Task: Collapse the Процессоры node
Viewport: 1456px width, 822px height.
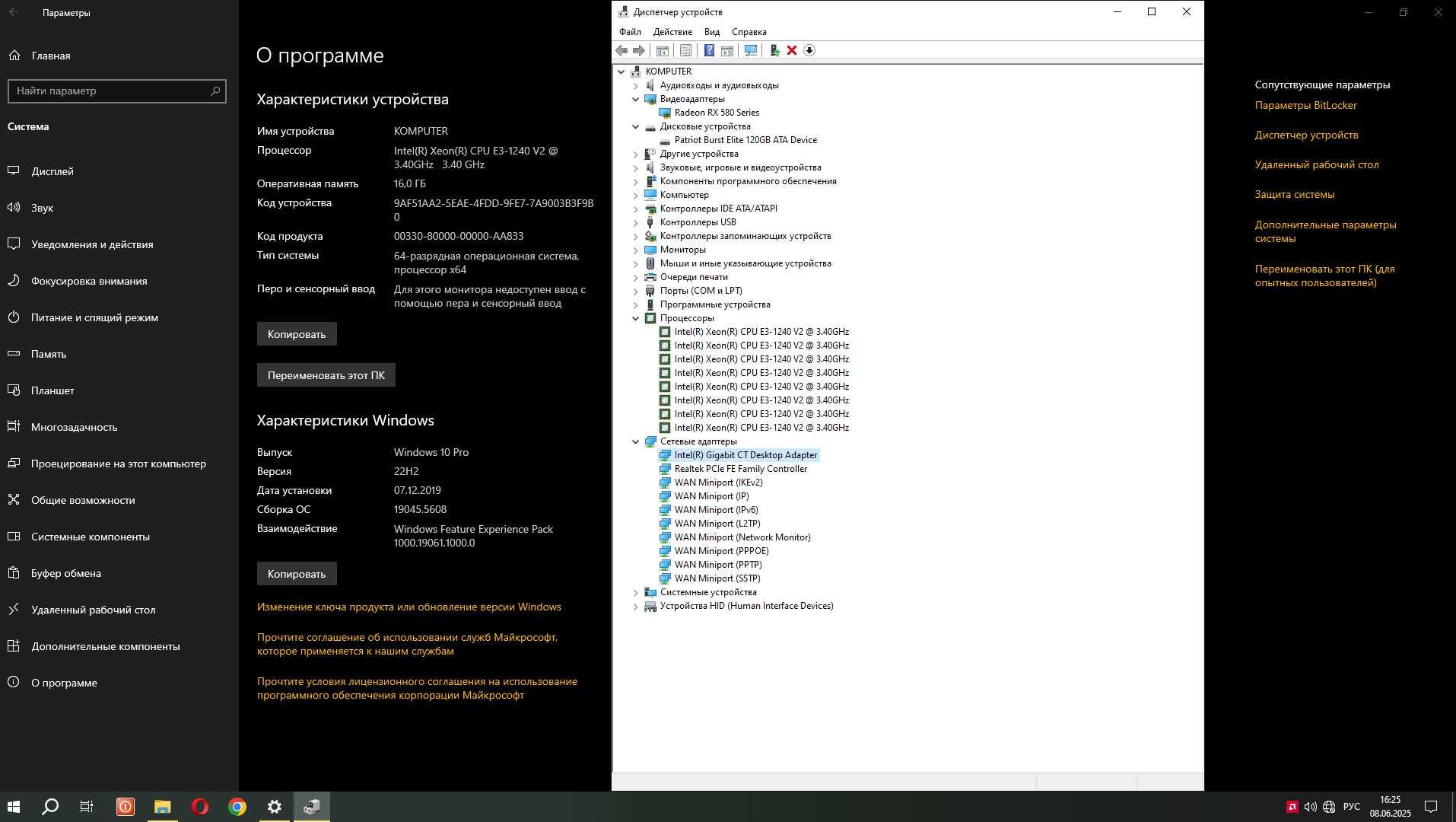Action: [x=636, y=318]
